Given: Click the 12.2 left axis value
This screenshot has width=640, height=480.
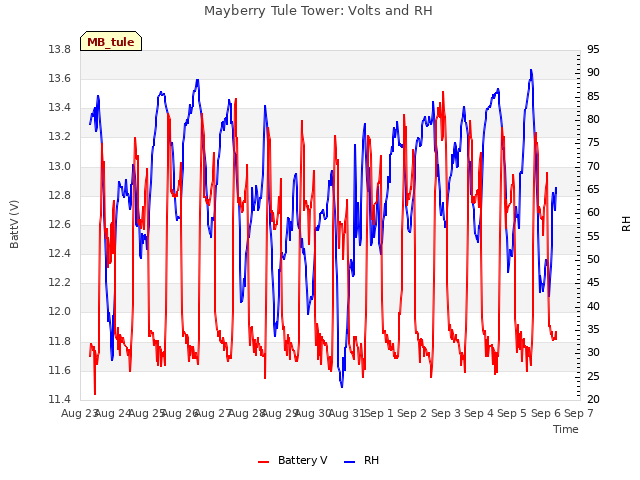Looking at the screenshot, I should [60, 282].
